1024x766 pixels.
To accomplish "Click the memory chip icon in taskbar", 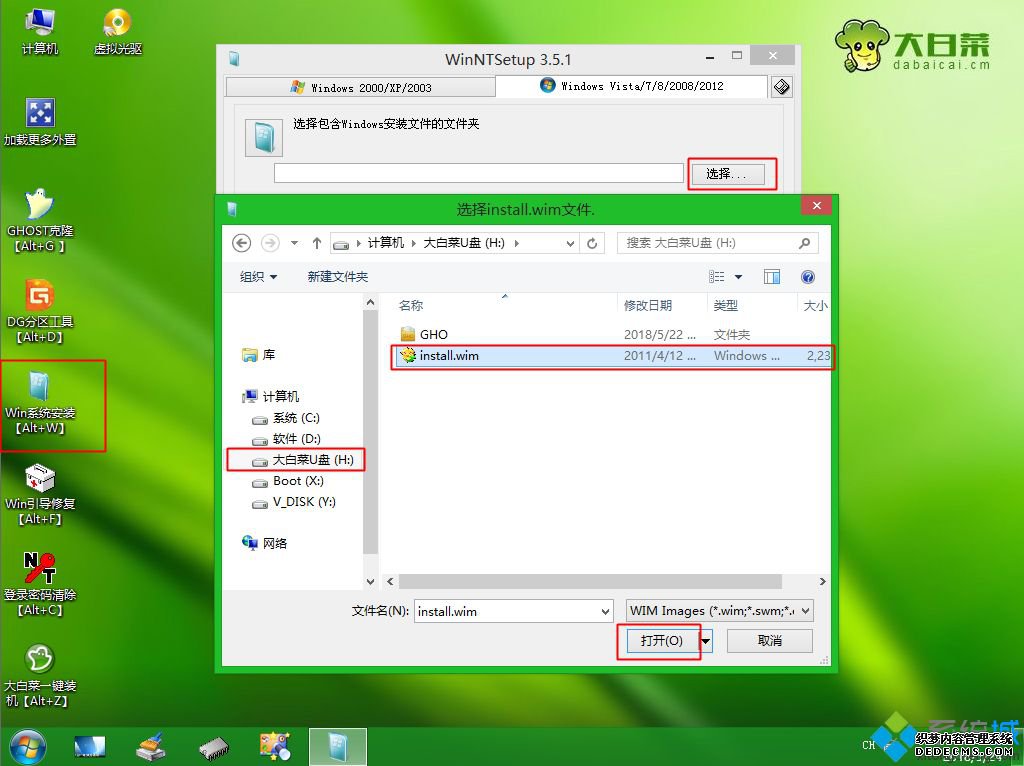I will click(213, 748).
